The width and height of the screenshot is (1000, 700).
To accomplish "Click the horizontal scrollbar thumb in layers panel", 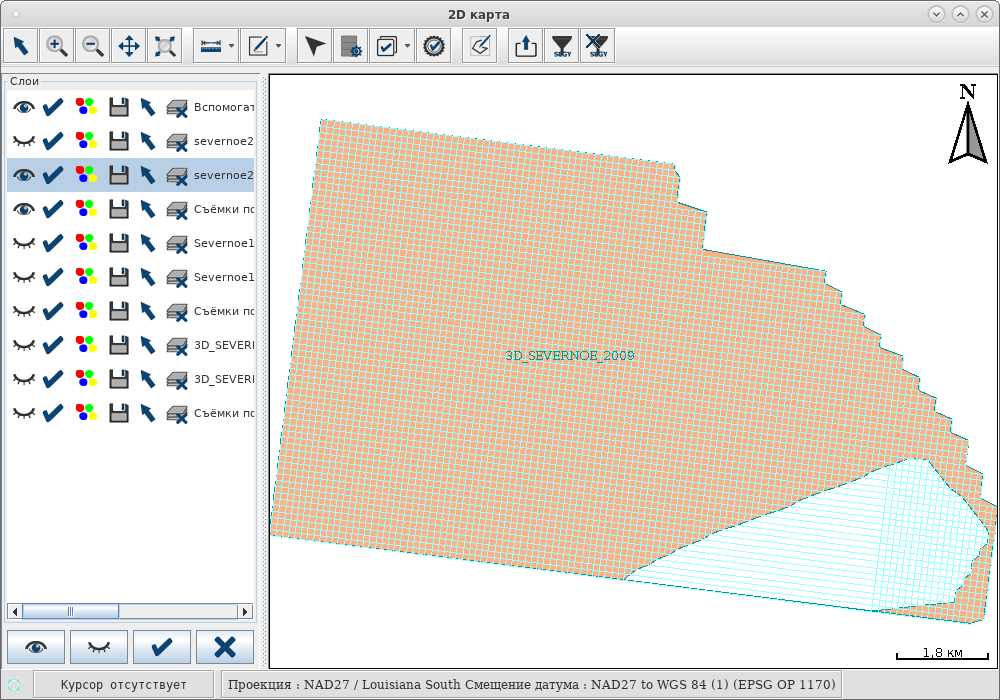I will (70, 611).
